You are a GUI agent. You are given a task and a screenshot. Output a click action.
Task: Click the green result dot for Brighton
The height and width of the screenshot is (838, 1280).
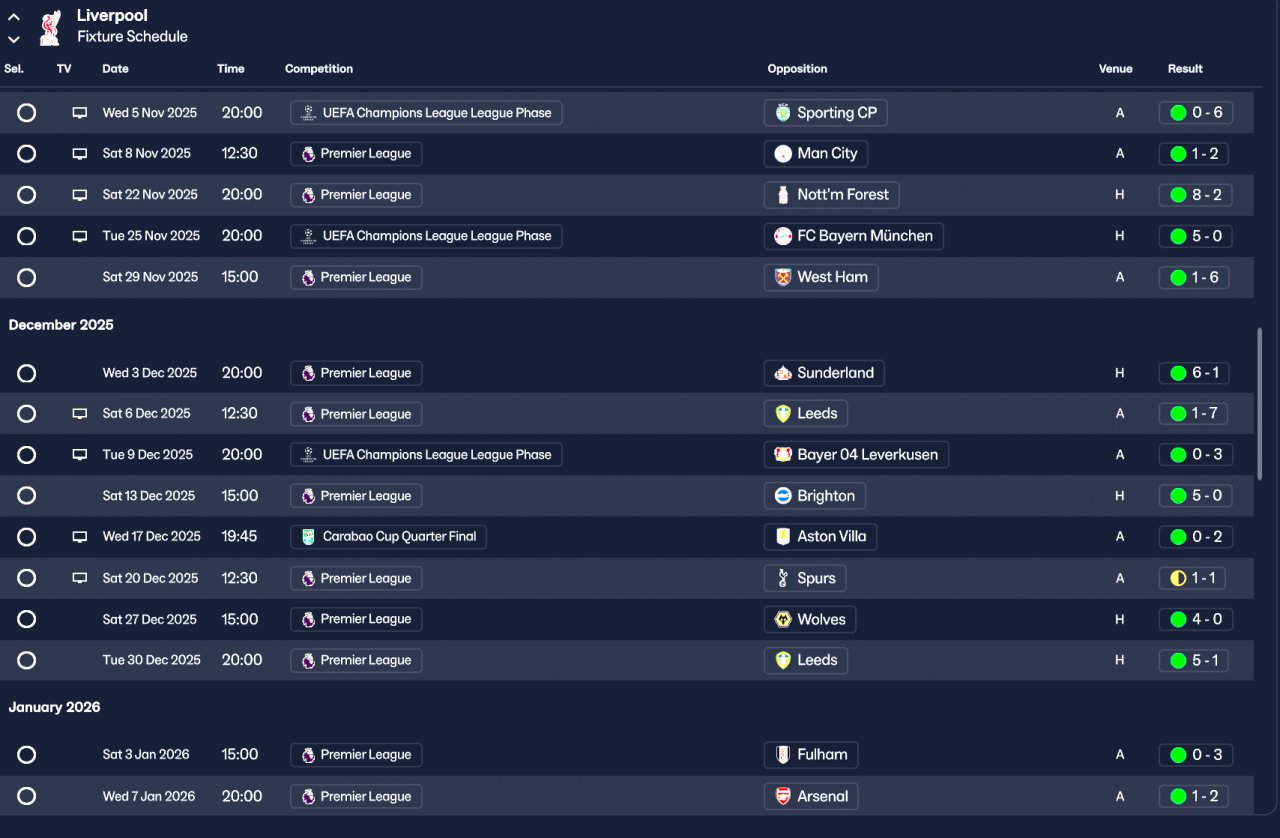pos(1178,496)
